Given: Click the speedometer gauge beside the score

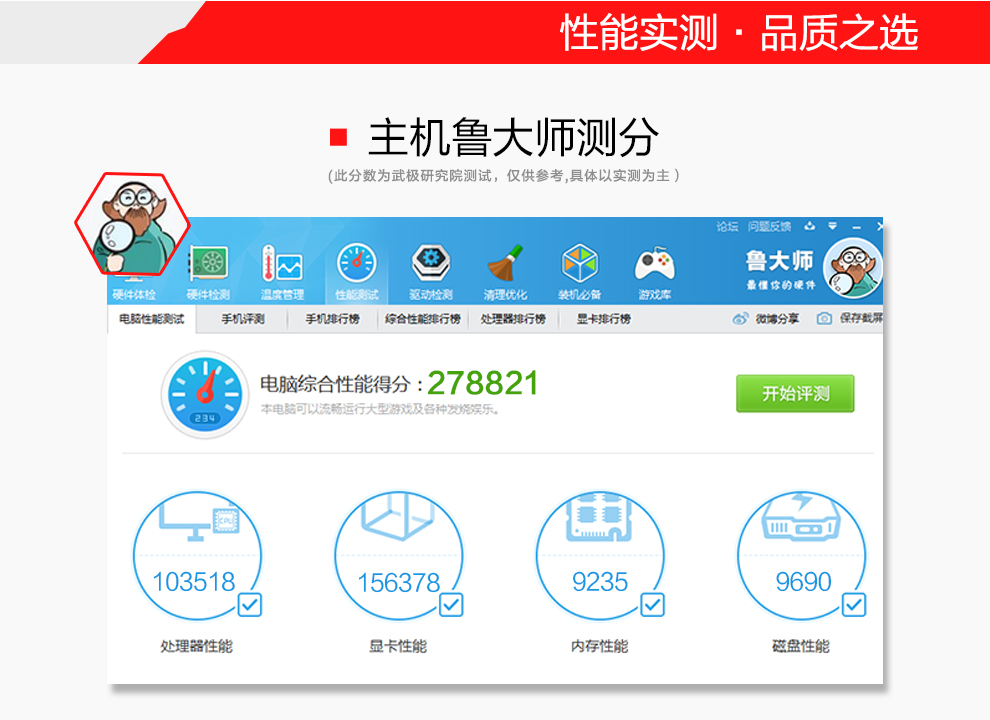Looking at the screenshot, I should (205, 394).
